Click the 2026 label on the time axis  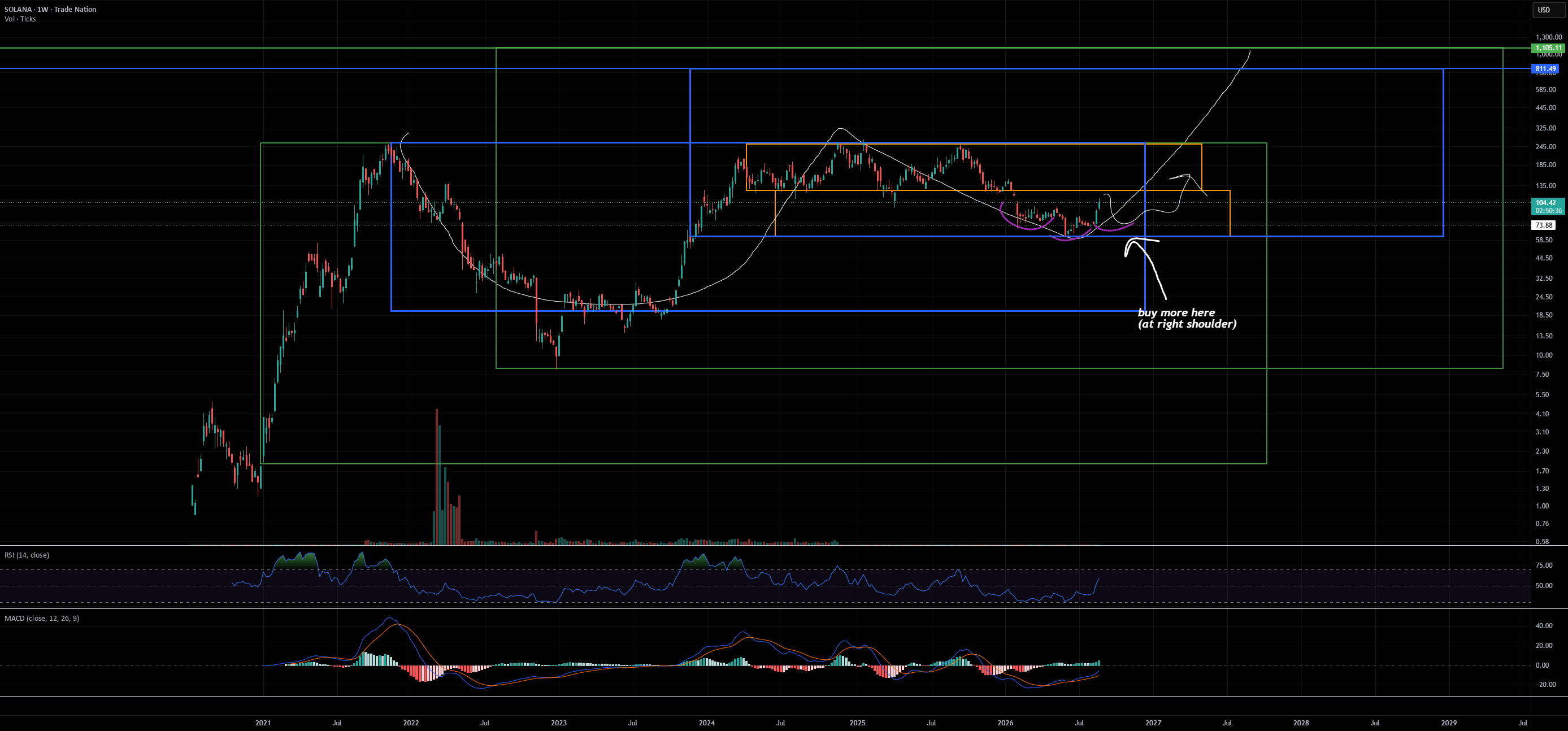point(1006,723)
